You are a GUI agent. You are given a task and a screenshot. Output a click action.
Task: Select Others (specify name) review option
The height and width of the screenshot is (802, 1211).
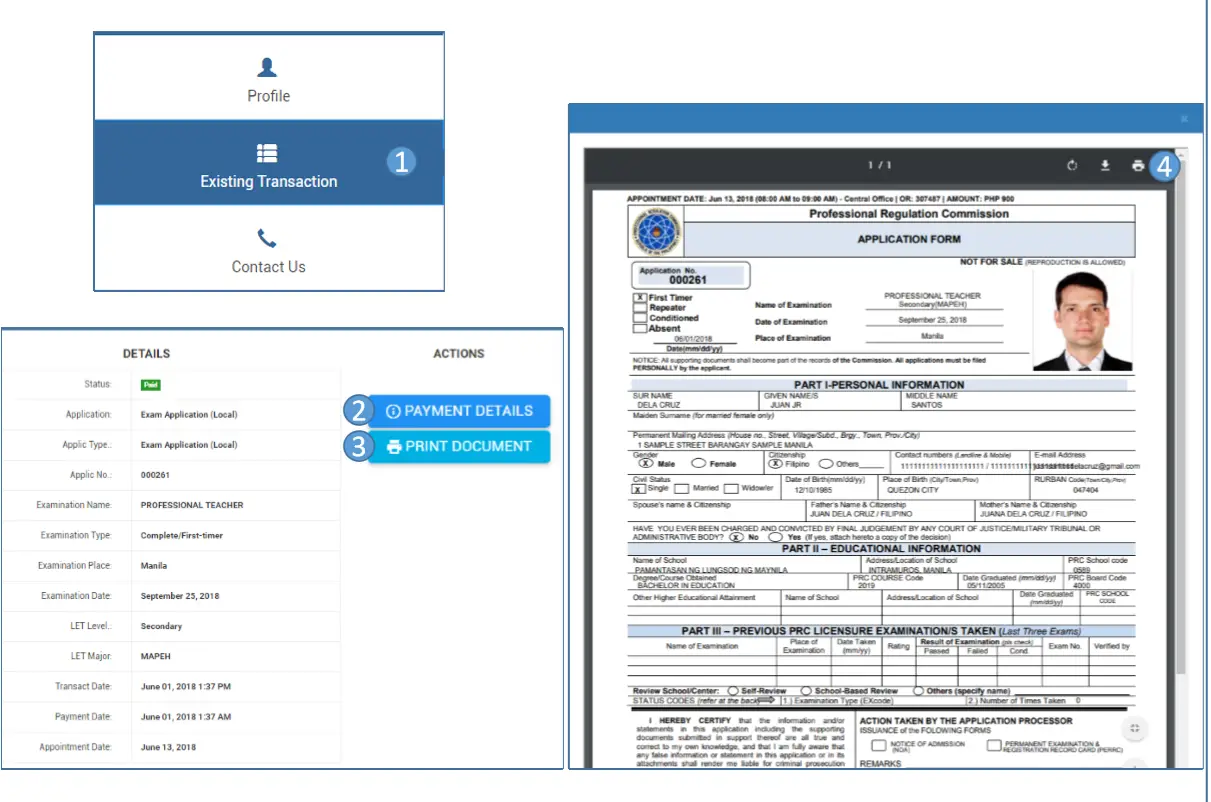(x=919, y=691)
